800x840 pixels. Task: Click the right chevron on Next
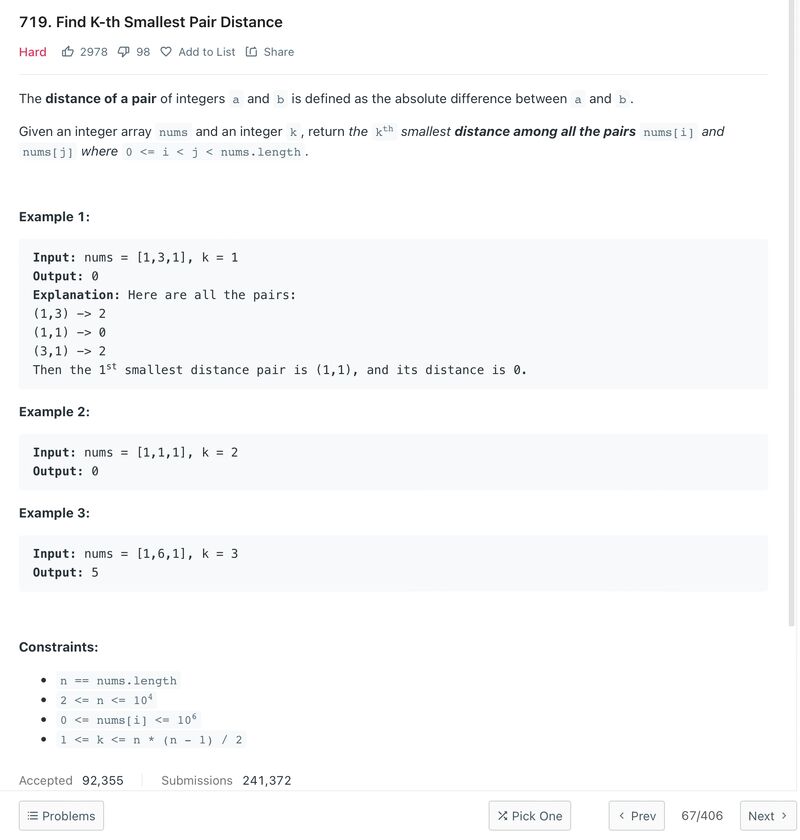(784, 815)
